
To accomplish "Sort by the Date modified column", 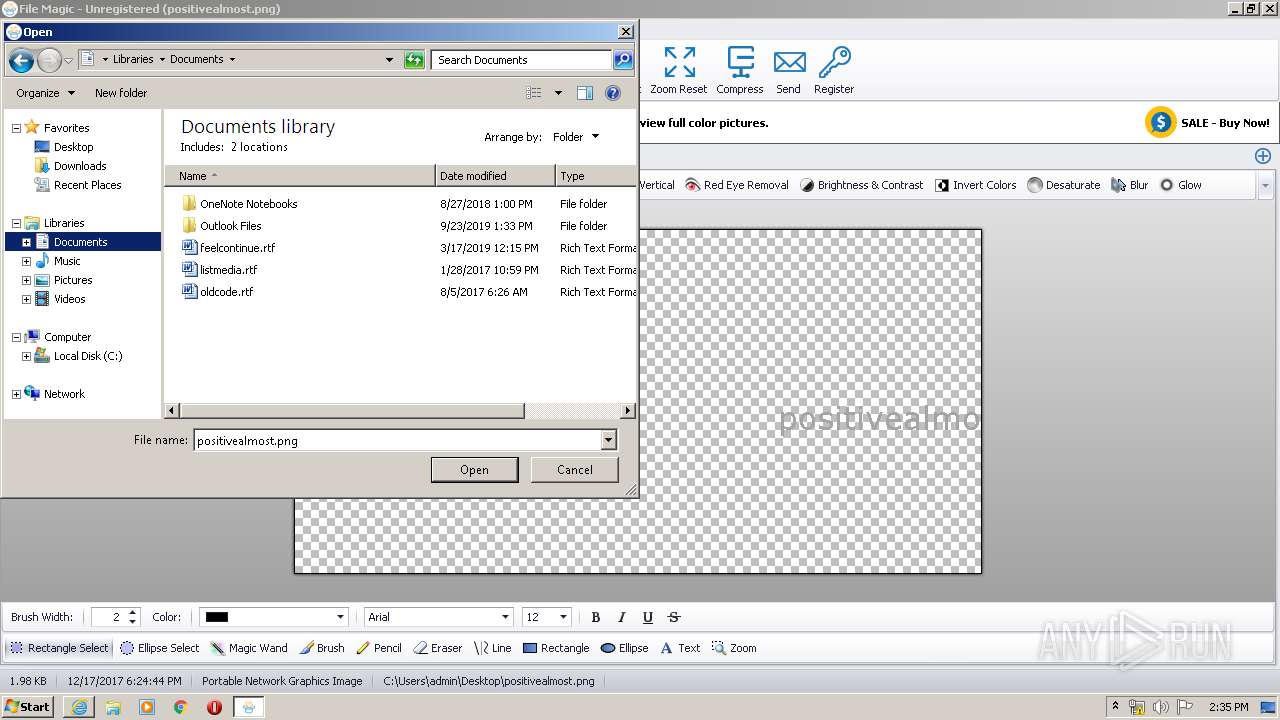I will [495, 176].
